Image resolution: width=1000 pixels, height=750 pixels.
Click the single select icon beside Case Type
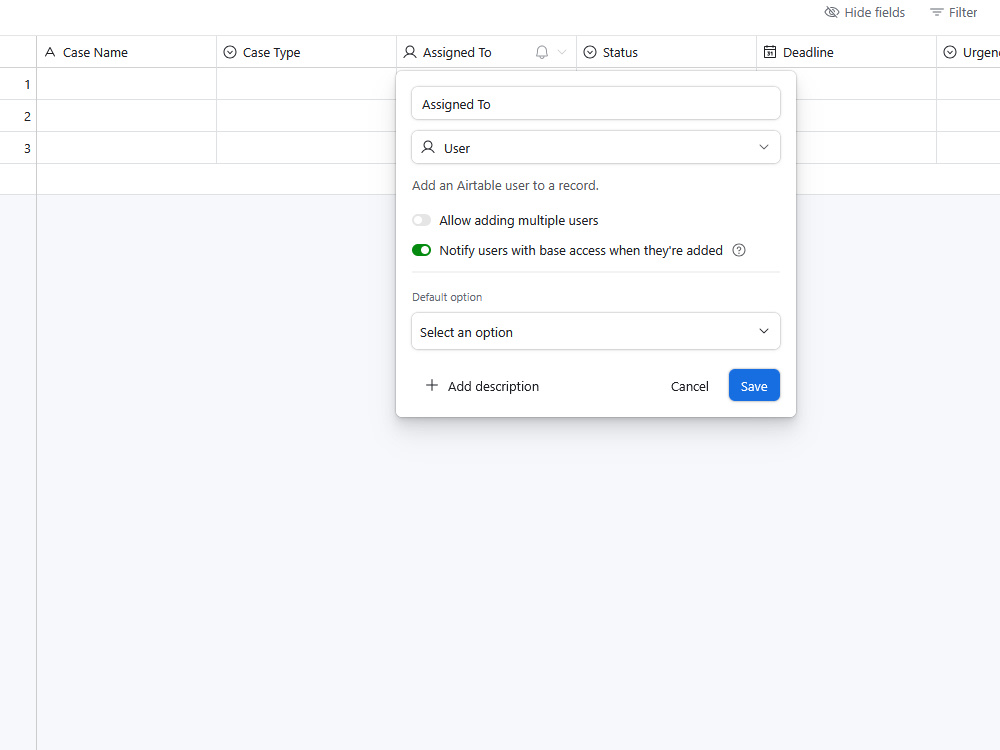(x=230, y=52)
